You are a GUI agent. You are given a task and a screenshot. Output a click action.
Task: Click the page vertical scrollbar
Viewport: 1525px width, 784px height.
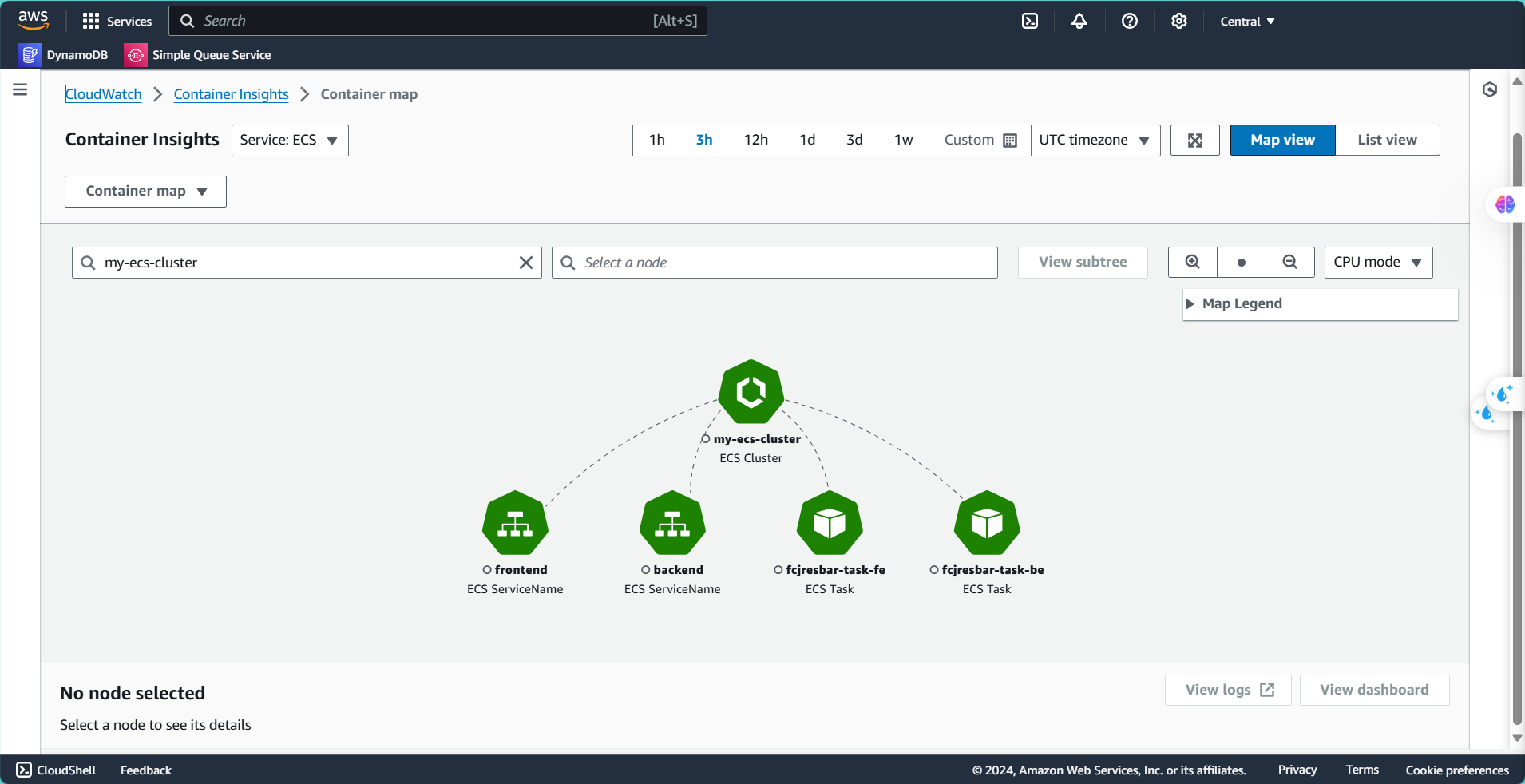click(x=1517, y=427)
